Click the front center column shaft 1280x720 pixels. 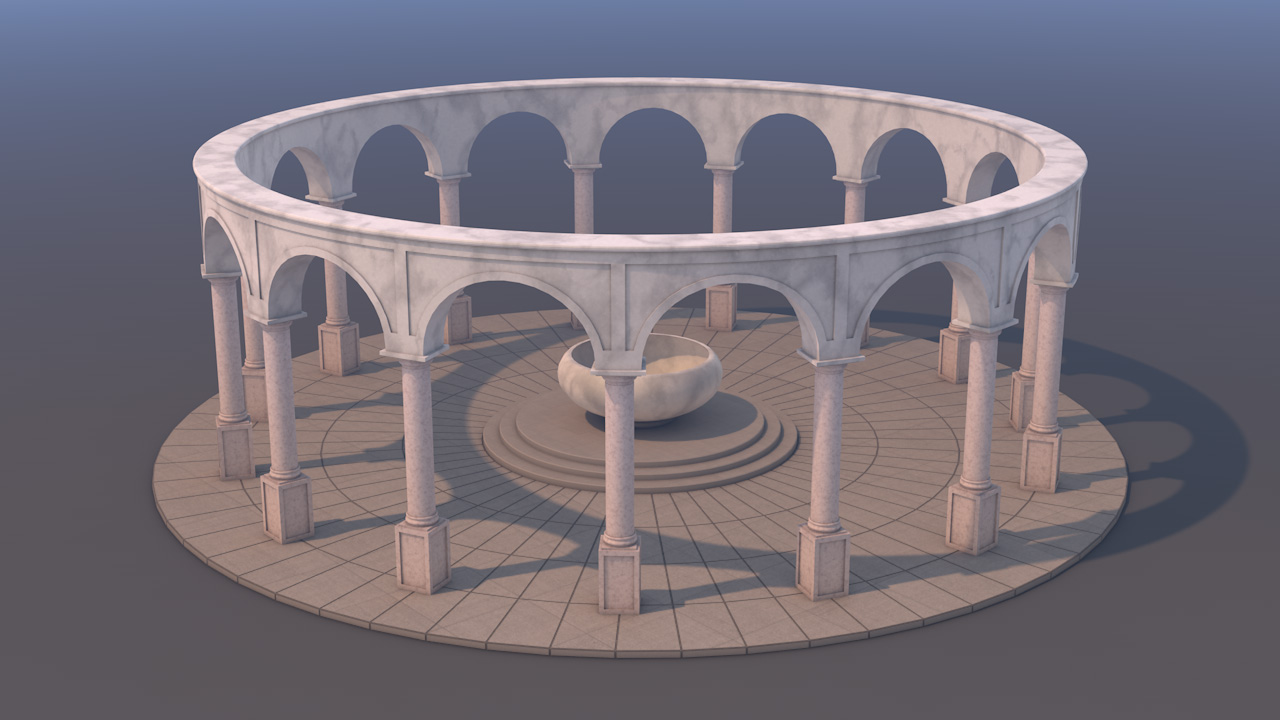[x=619, y=460]
